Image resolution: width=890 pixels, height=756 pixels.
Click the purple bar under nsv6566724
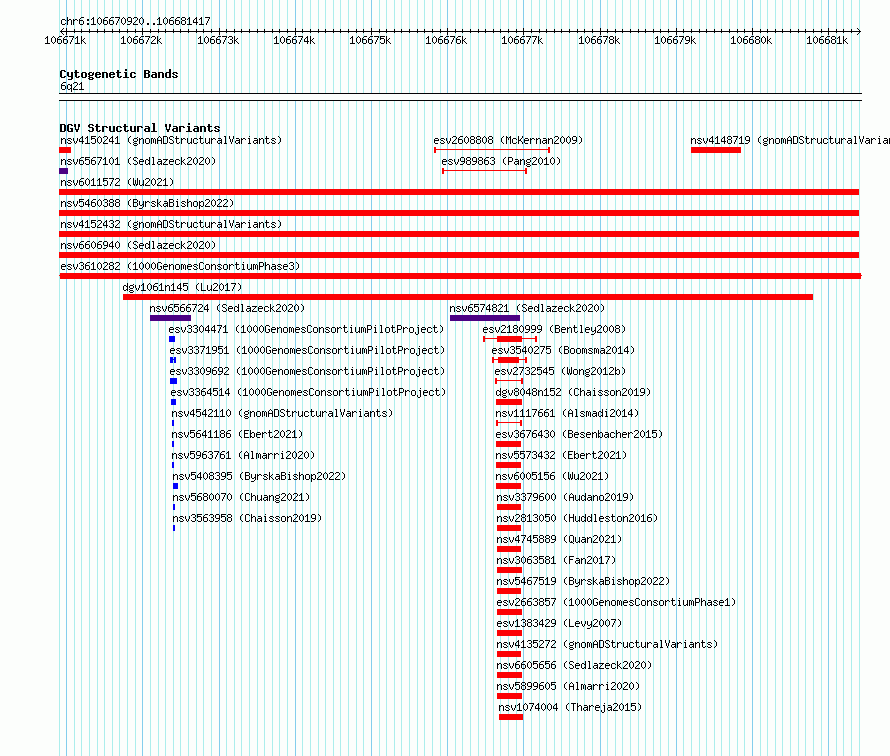pyautogui.click(x=170, y=318)
